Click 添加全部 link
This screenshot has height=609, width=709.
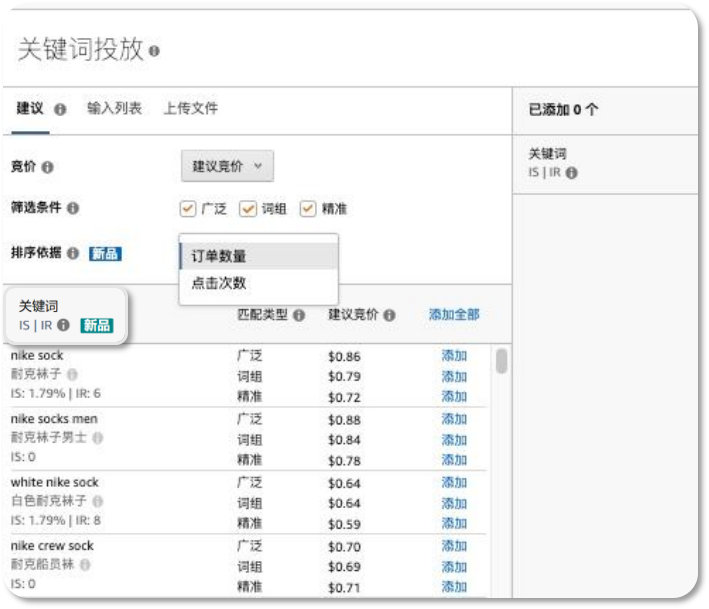[454, 315]
